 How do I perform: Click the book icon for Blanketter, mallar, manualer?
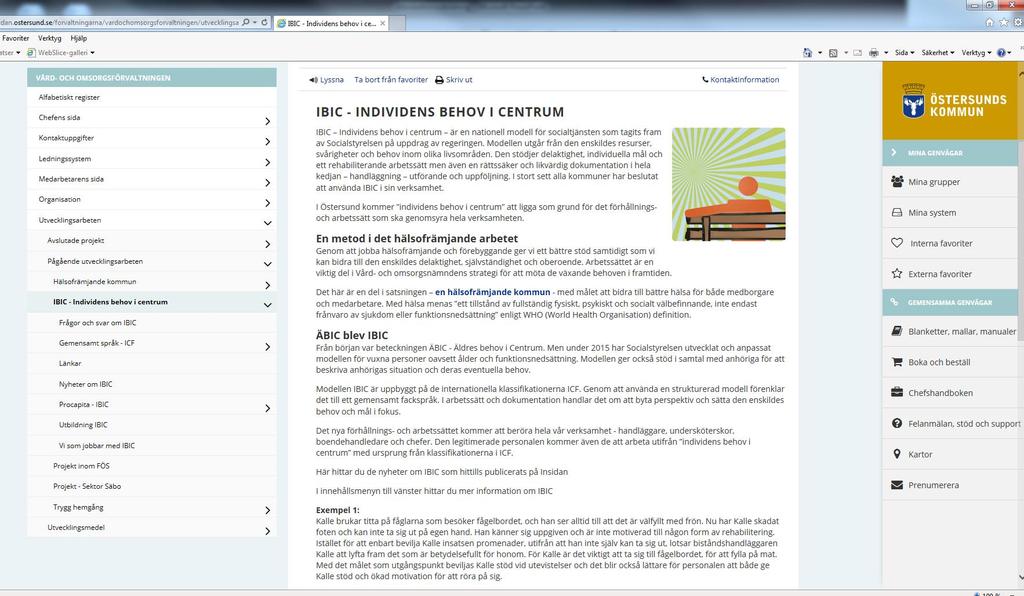(897, 331)
